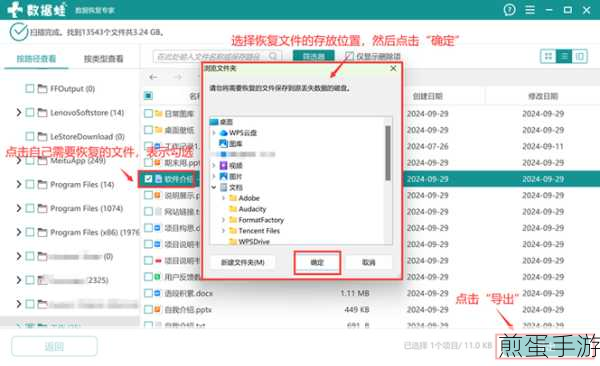Toggle show-deleted-only checkbox beside filter
This screenshot has height=366, width=600.
[x=349, y=56]
